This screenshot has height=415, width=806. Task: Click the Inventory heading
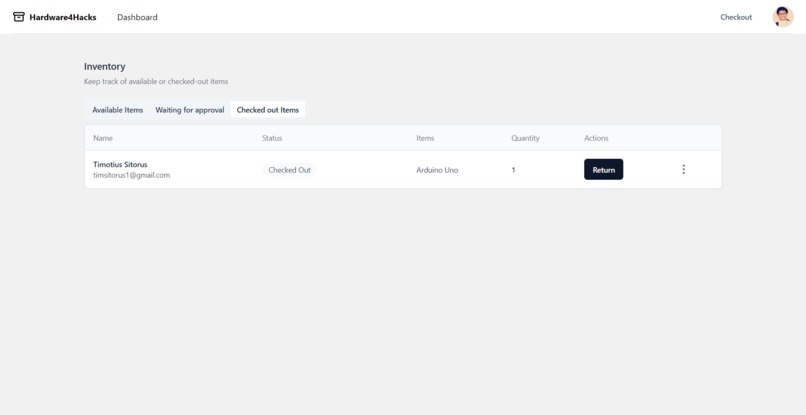tap(105, 66)
